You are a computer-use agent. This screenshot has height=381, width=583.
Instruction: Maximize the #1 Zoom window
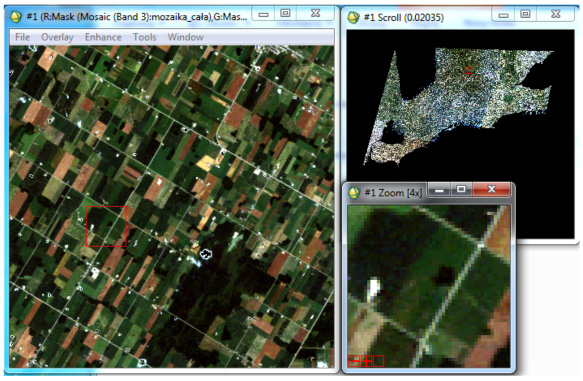pos(461,190)
